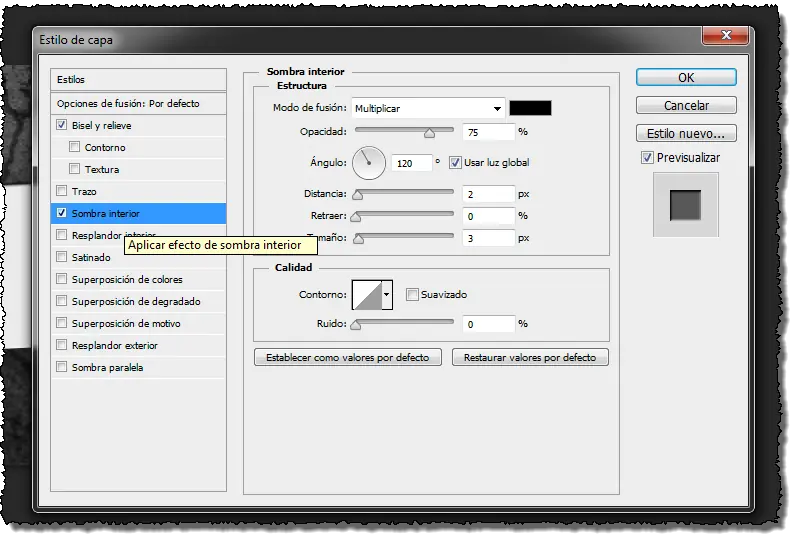Enable the Satinado checkbox
The image size is (798, 544).
pos(62,256)
